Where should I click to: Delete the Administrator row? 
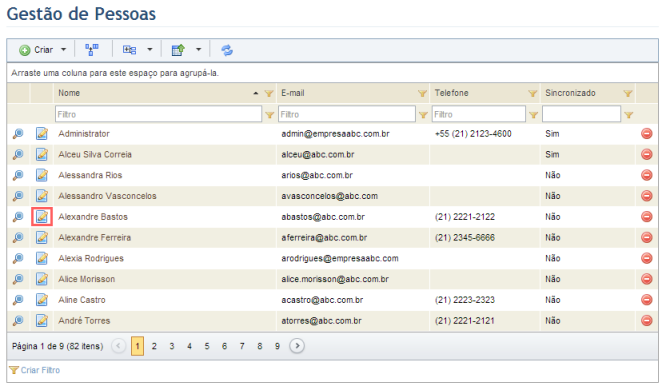tap(646, 134)
